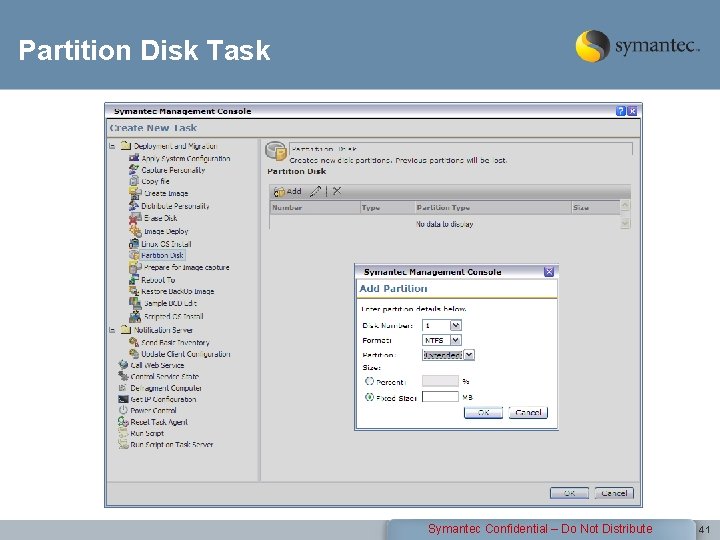Image resolution: width=720 pixels, height=540 pixels.
Task: Select the Restore Backup Image icon
Action: pyautogui.click(x=134, y=291)
